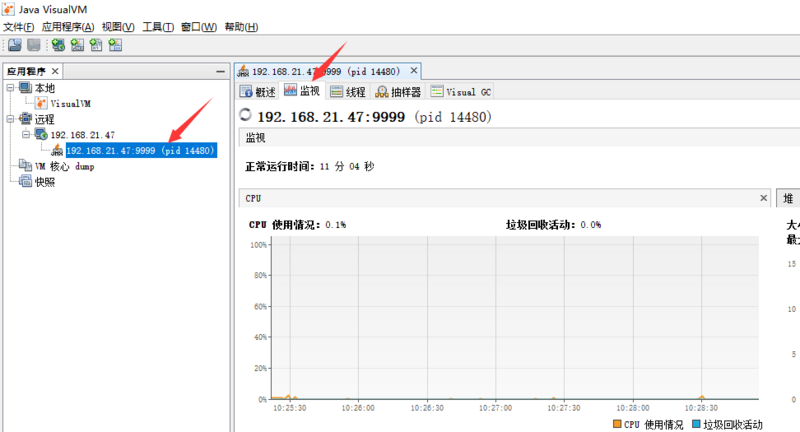The width and height of the screenshot is (800, 432).
Task: Switch to the 概述 tab
Action: tap(258, 92)
